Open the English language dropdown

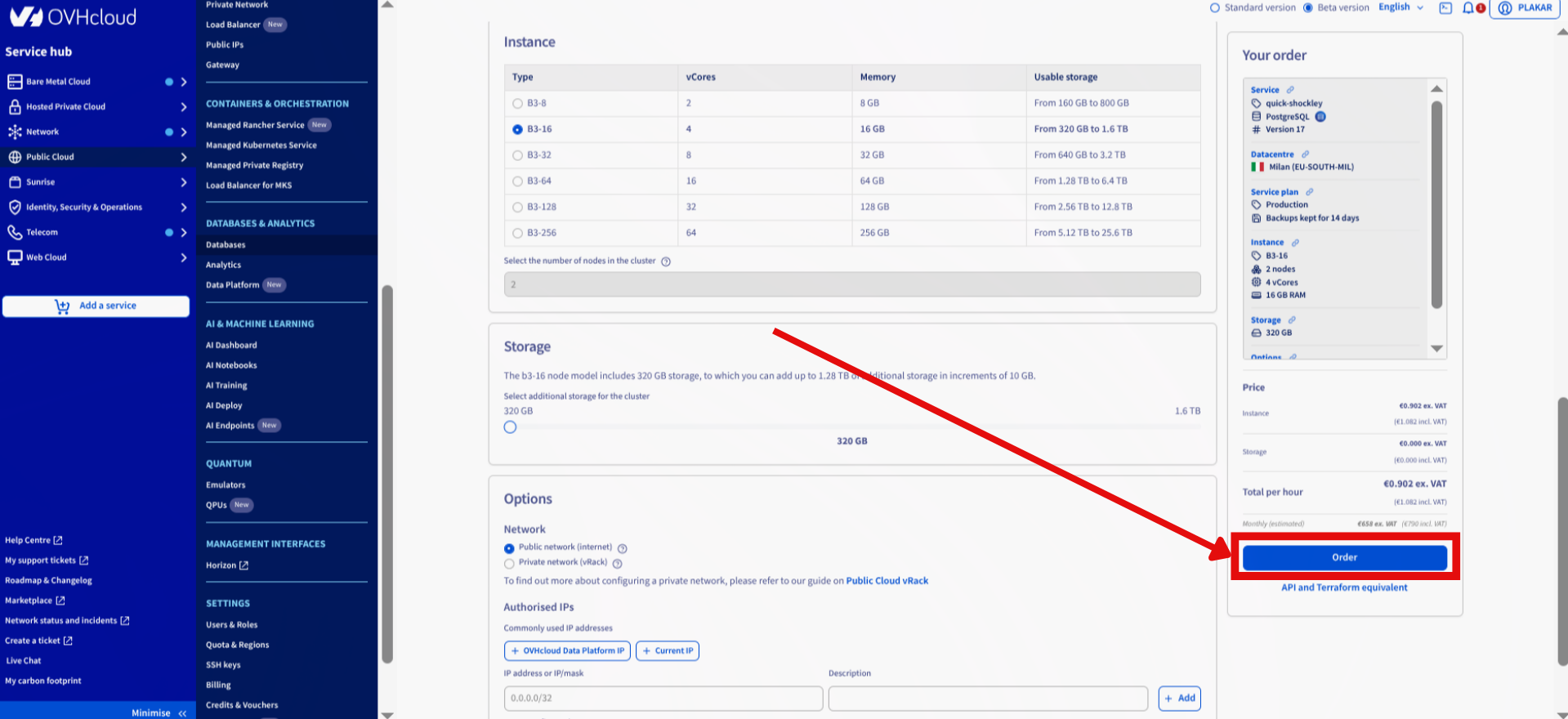coord(1400,7)
